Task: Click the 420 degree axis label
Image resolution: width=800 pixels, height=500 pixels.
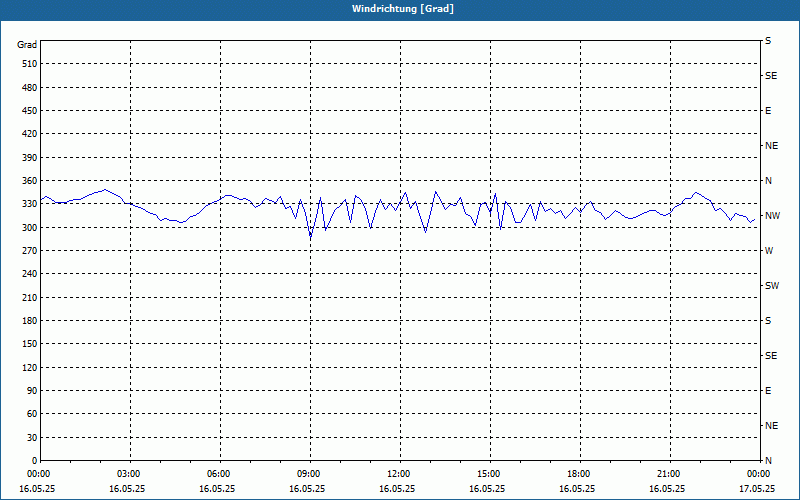Action: click(x=30, y=134)
